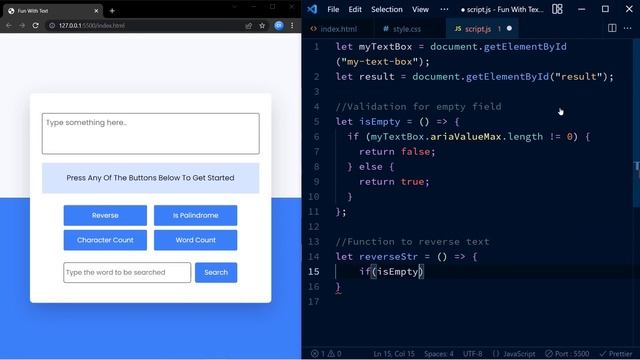Go back in browser history
This screenshot has height=360, width=640.
[9, 25]
